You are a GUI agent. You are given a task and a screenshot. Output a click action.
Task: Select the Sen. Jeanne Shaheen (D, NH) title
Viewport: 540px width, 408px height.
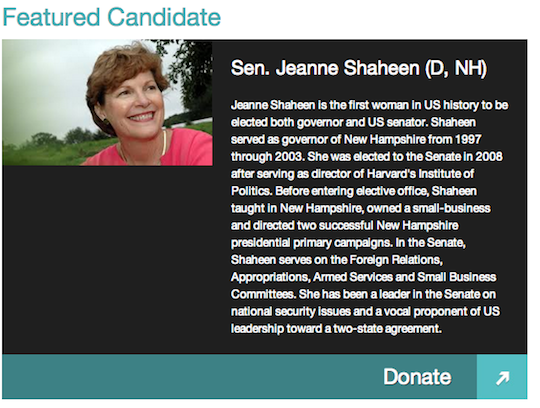click(x=359, y=68)
